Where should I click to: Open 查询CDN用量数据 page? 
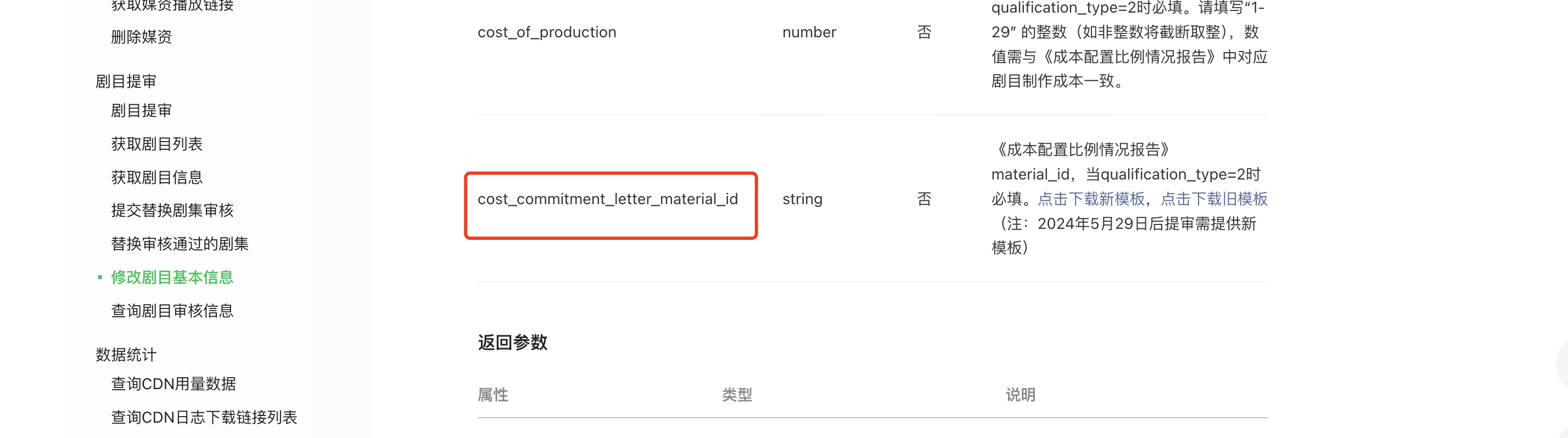pyautogui.click(x=173, y=384)
